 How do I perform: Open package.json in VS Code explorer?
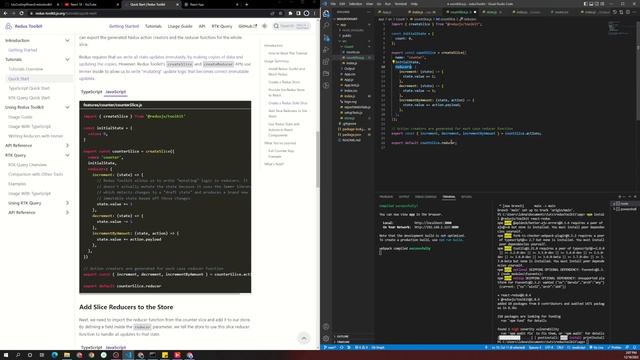coord(352,135)
